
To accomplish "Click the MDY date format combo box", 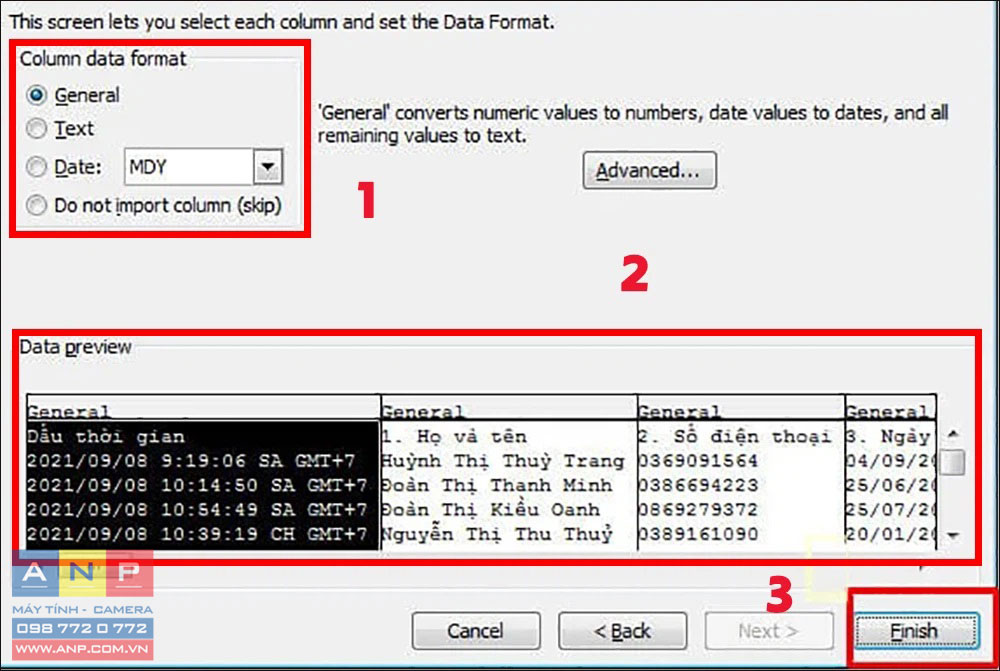I will point(203,167).
